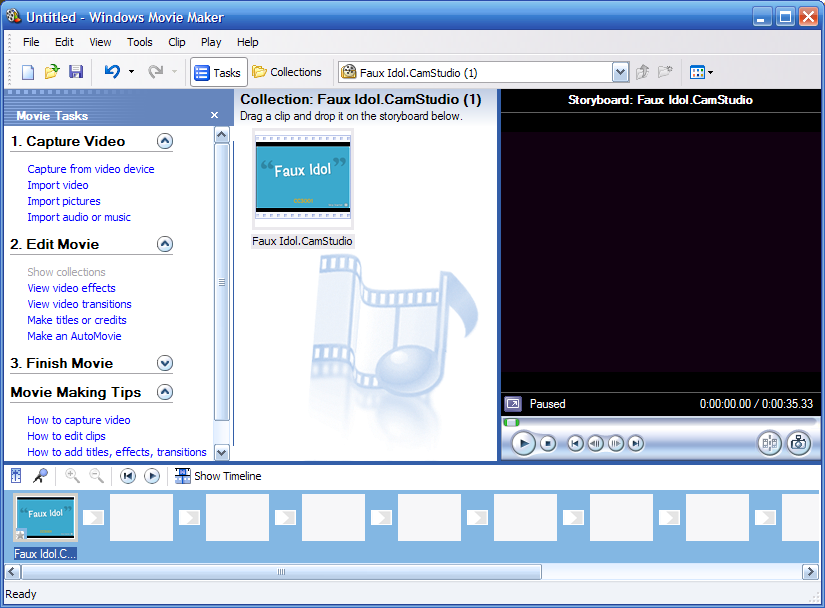
Task: Open the Play menu
Action: (x=211, y=42)
